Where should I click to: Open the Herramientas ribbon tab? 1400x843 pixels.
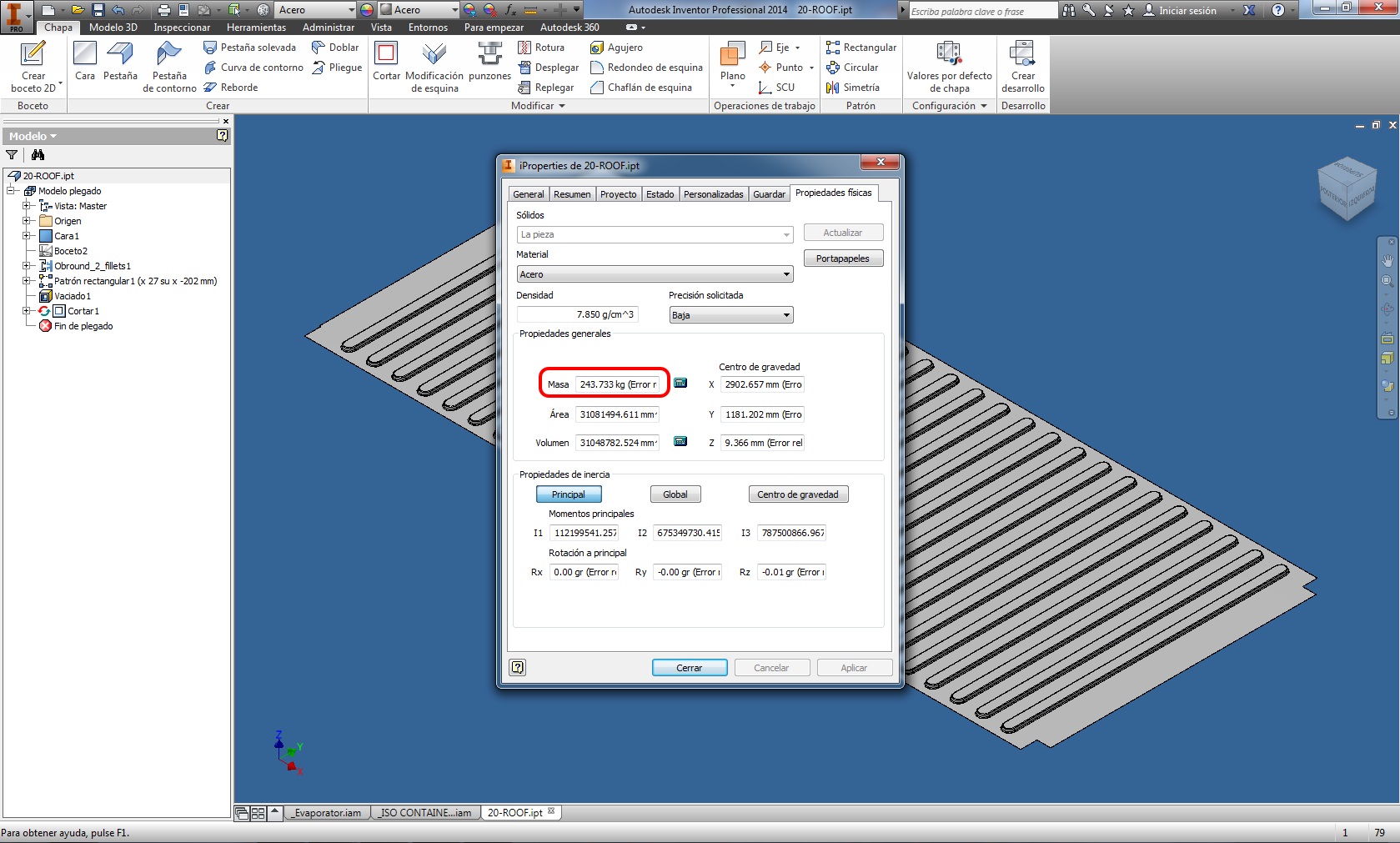click(256, 28)
